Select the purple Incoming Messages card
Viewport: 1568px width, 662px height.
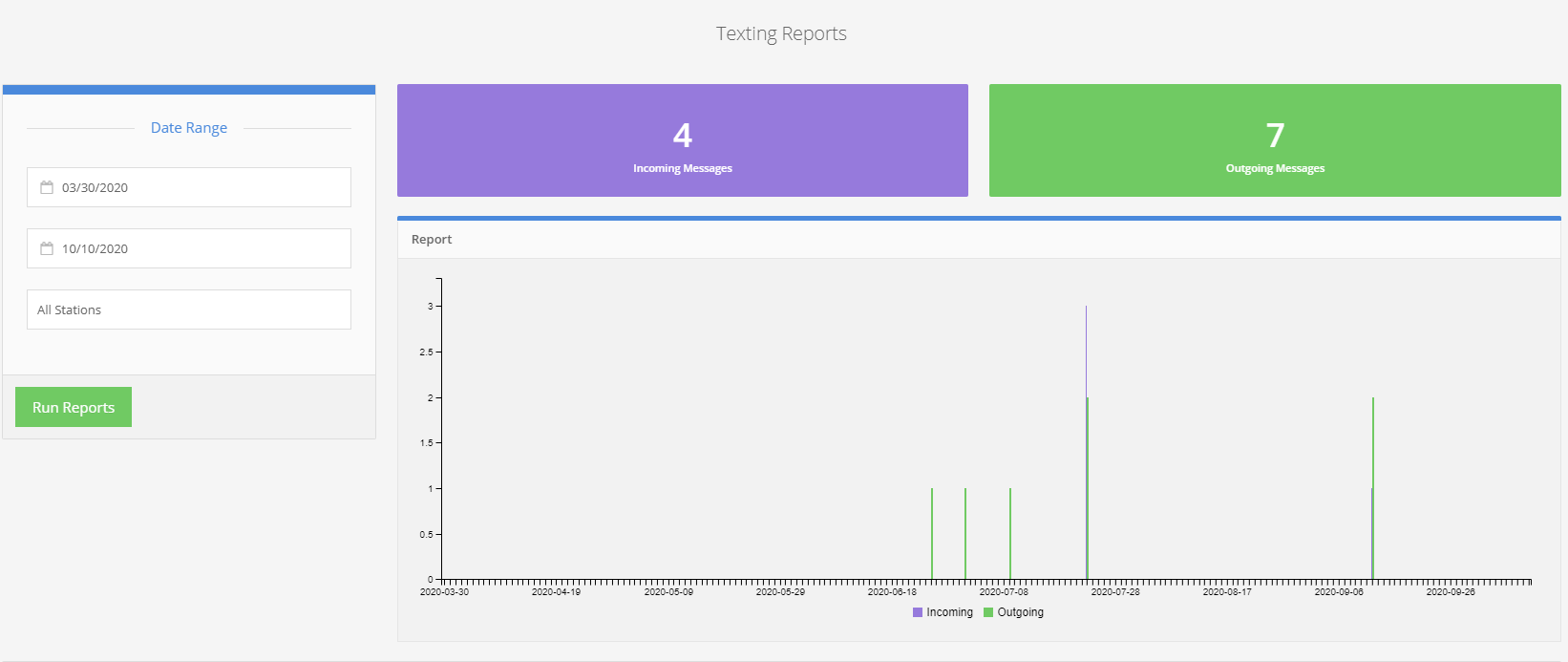tap(682, 140)
